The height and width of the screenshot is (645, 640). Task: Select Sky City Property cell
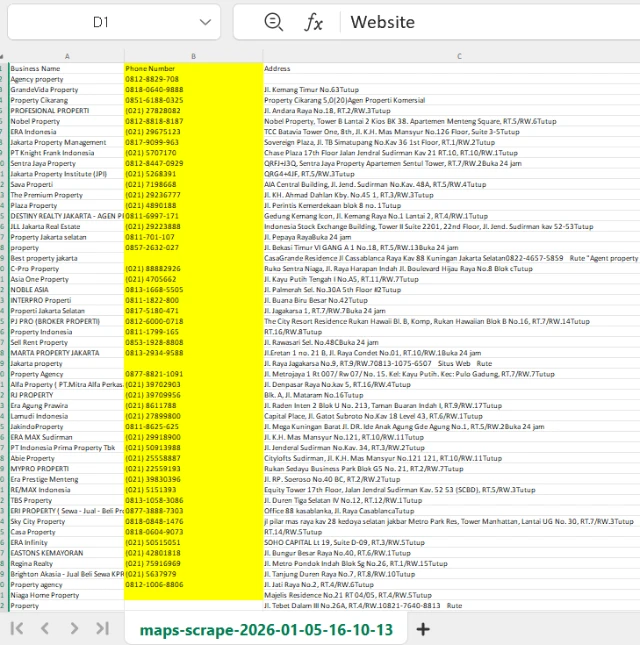point(67,522)
